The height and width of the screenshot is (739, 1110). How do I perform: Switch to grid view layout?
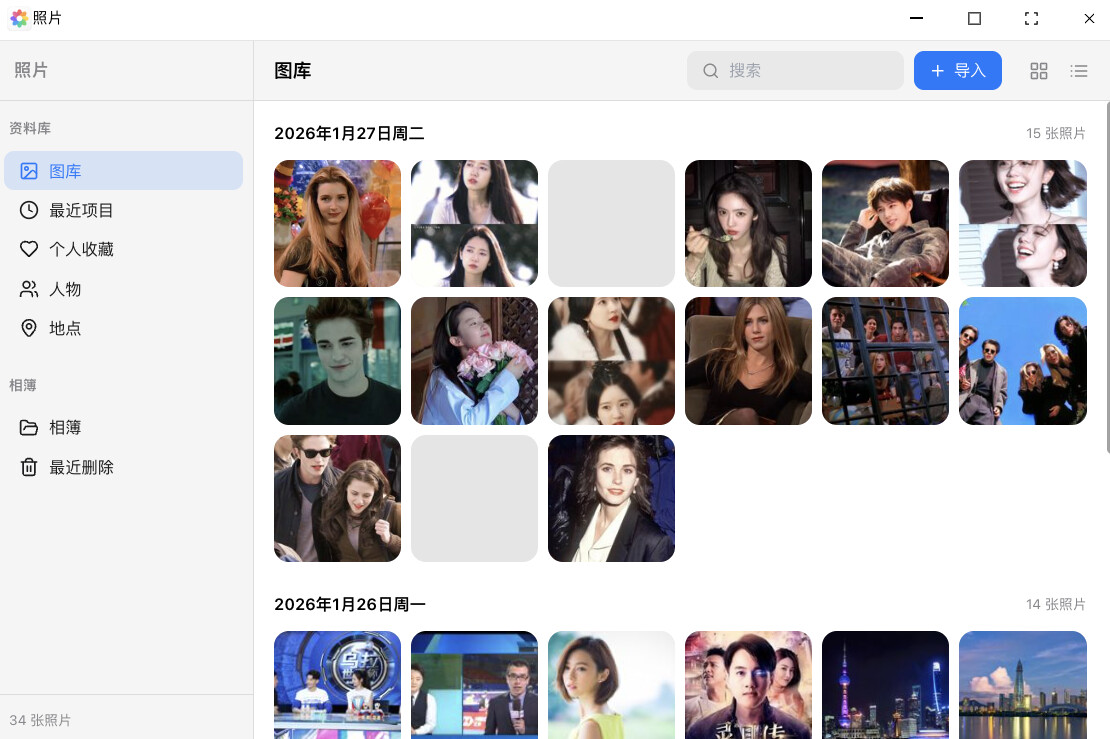(x=1039, y=71)
